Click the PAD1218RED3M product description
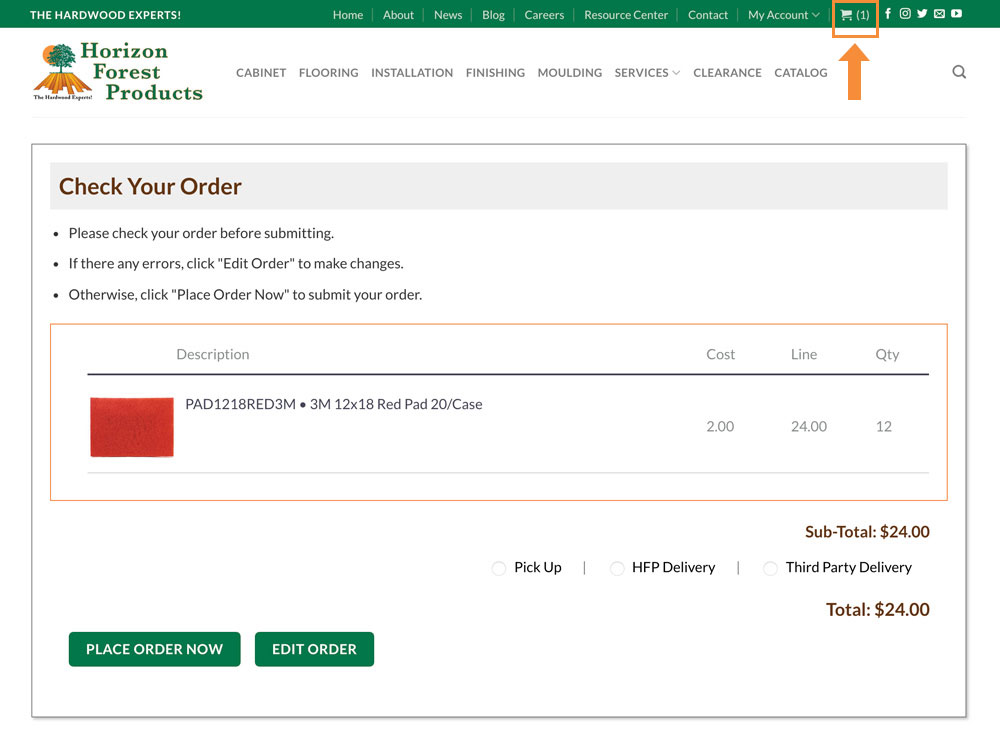 point(334,404)
